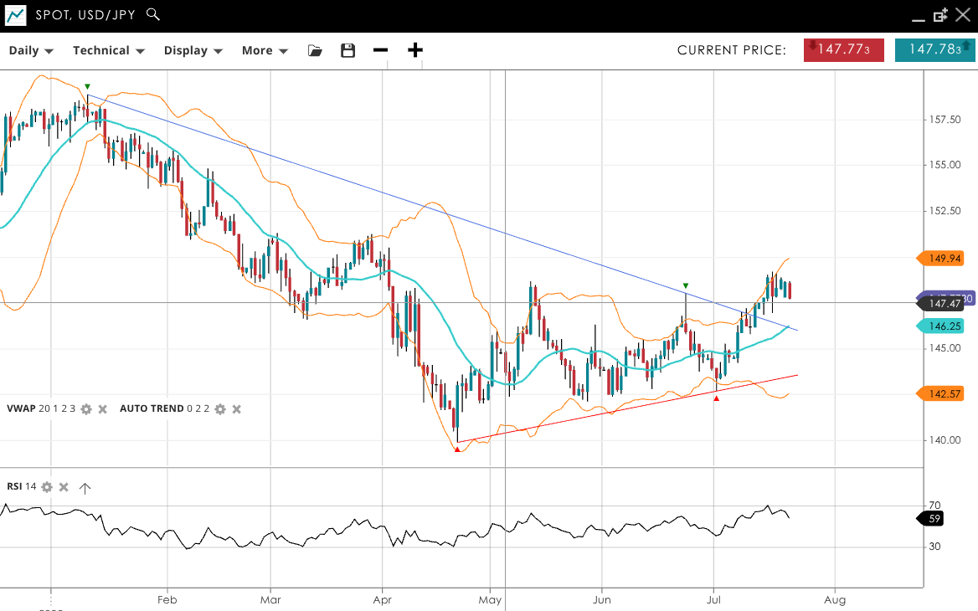Viewport: 978px width, 611px height.
Task: Open the More menu
Action: [264, 51]
